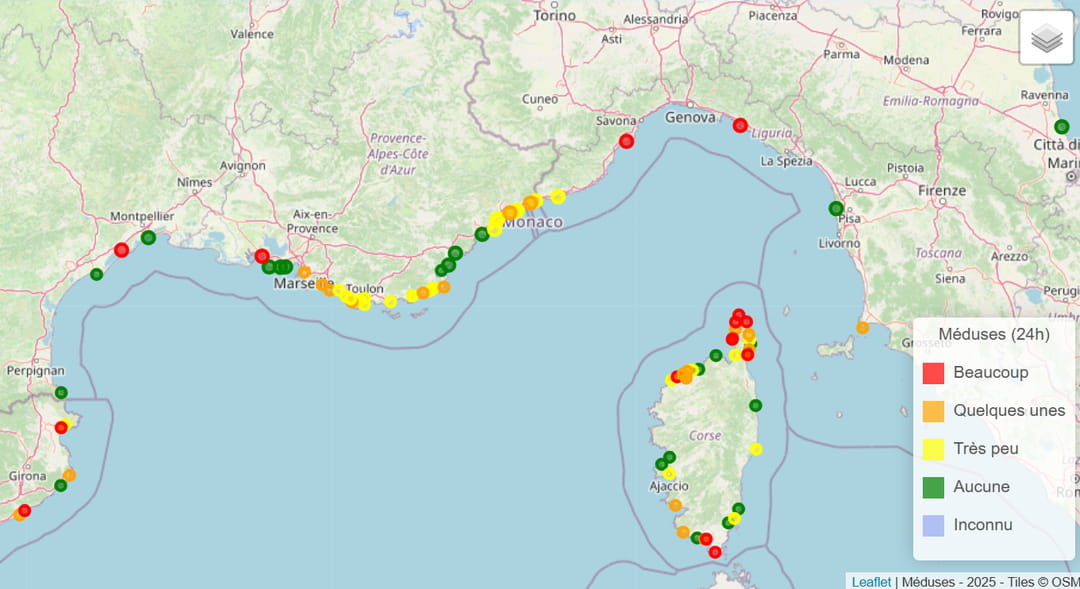Click the Parma city label
This screenshot has height=589, width=1080.
[841, 54]
